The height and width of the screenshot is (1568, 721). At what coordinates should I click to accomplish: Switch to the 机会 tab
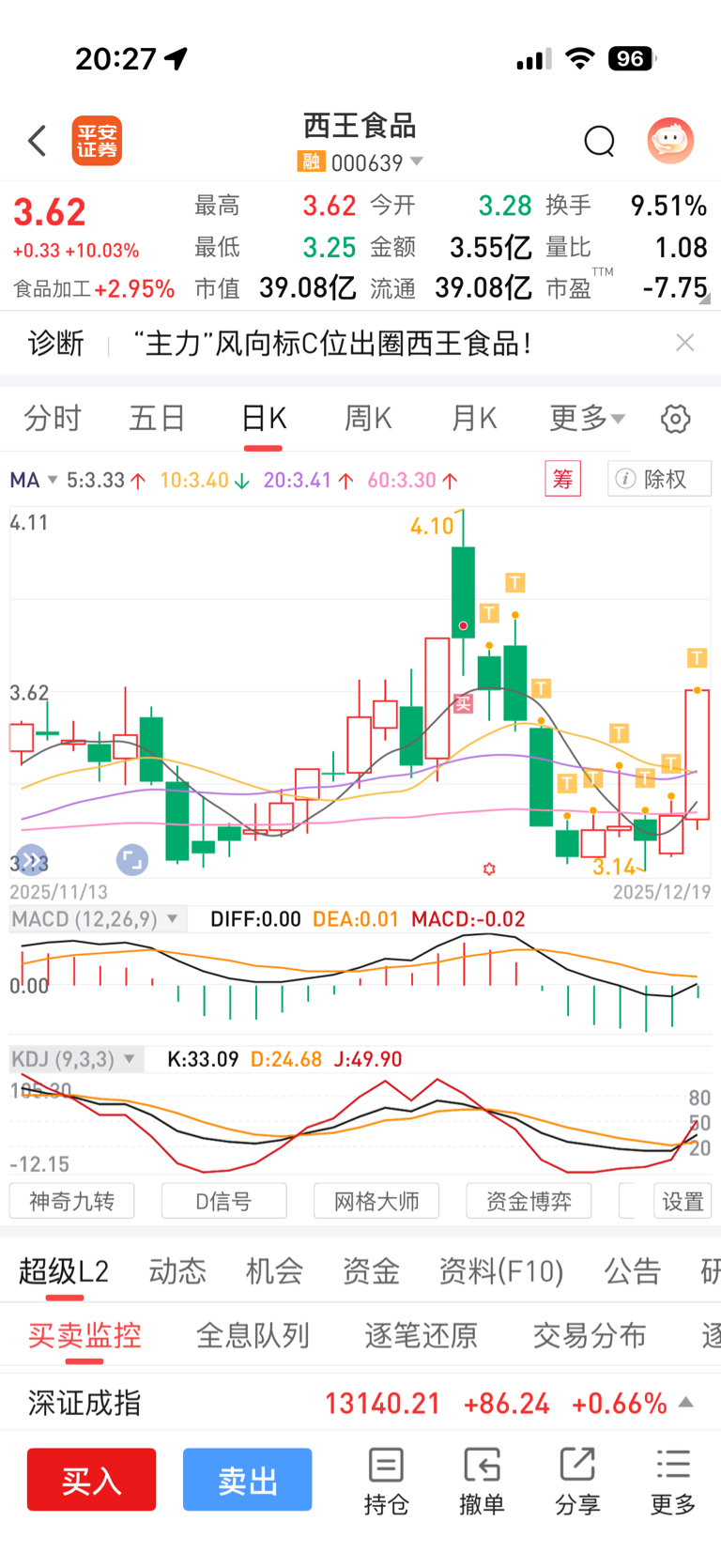point(274,1271)
